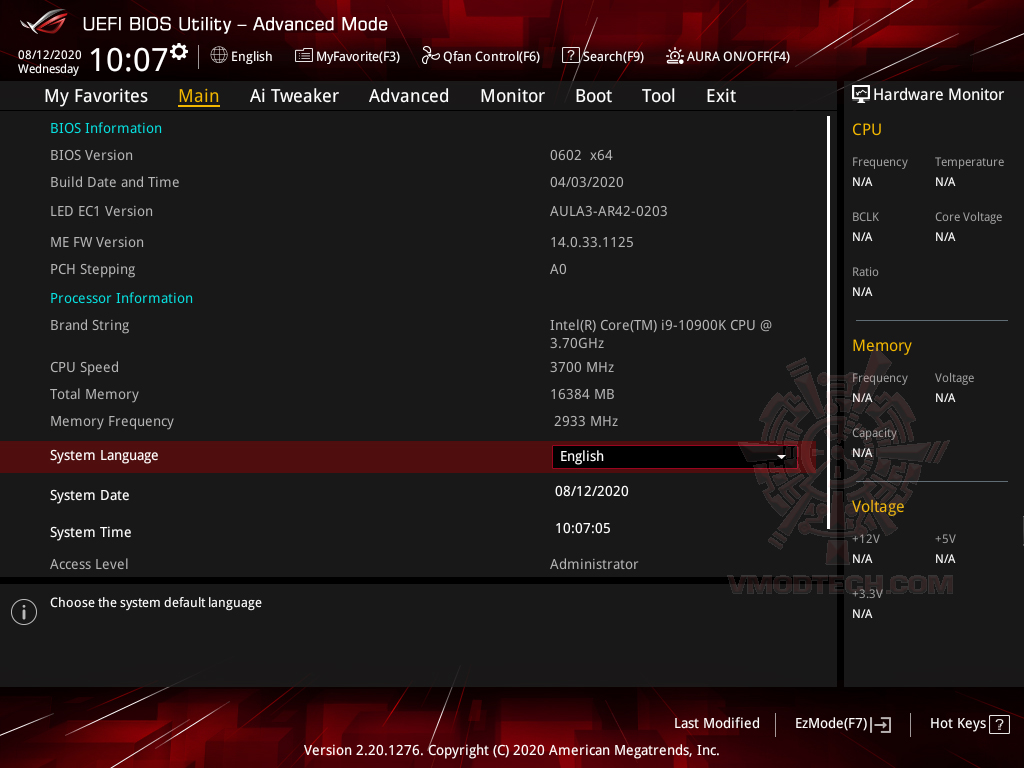
Task: Click the main panel vertical scrollbar
Action: (828, 323)
